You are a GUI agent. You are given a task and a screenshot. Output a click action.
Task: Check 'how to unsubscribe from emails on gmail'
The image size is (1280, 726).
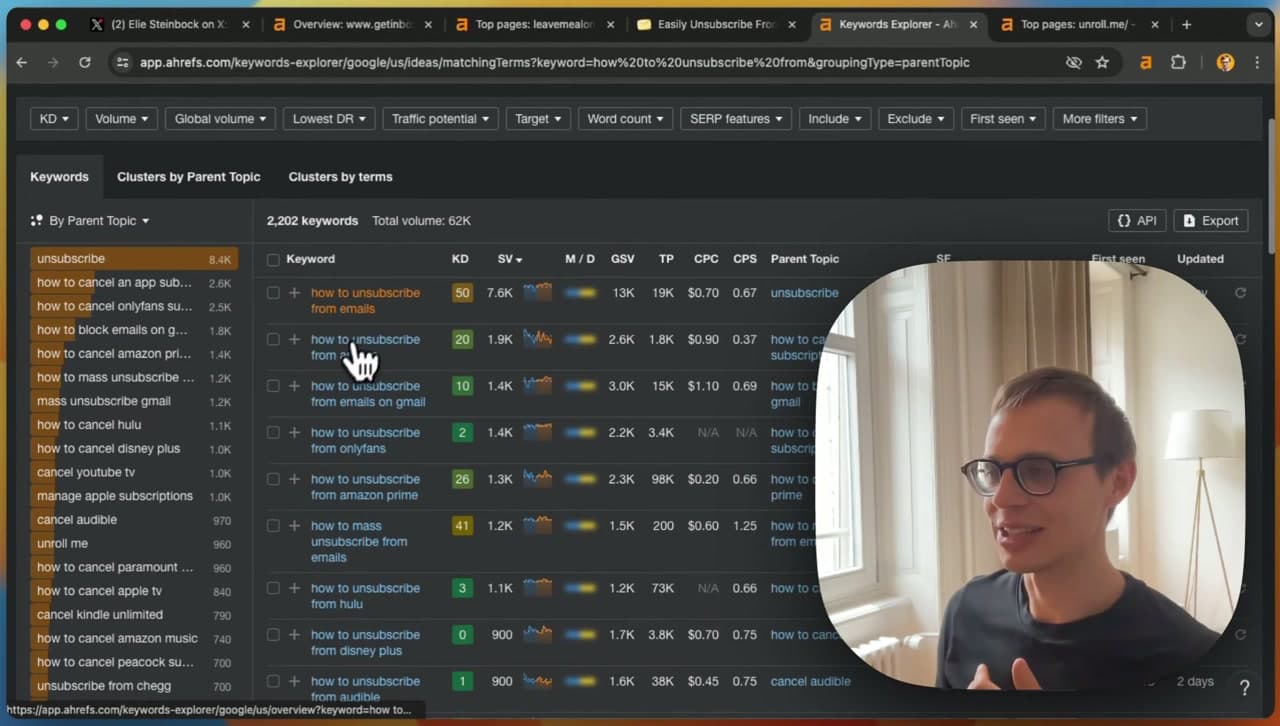[x=273, y=386]
